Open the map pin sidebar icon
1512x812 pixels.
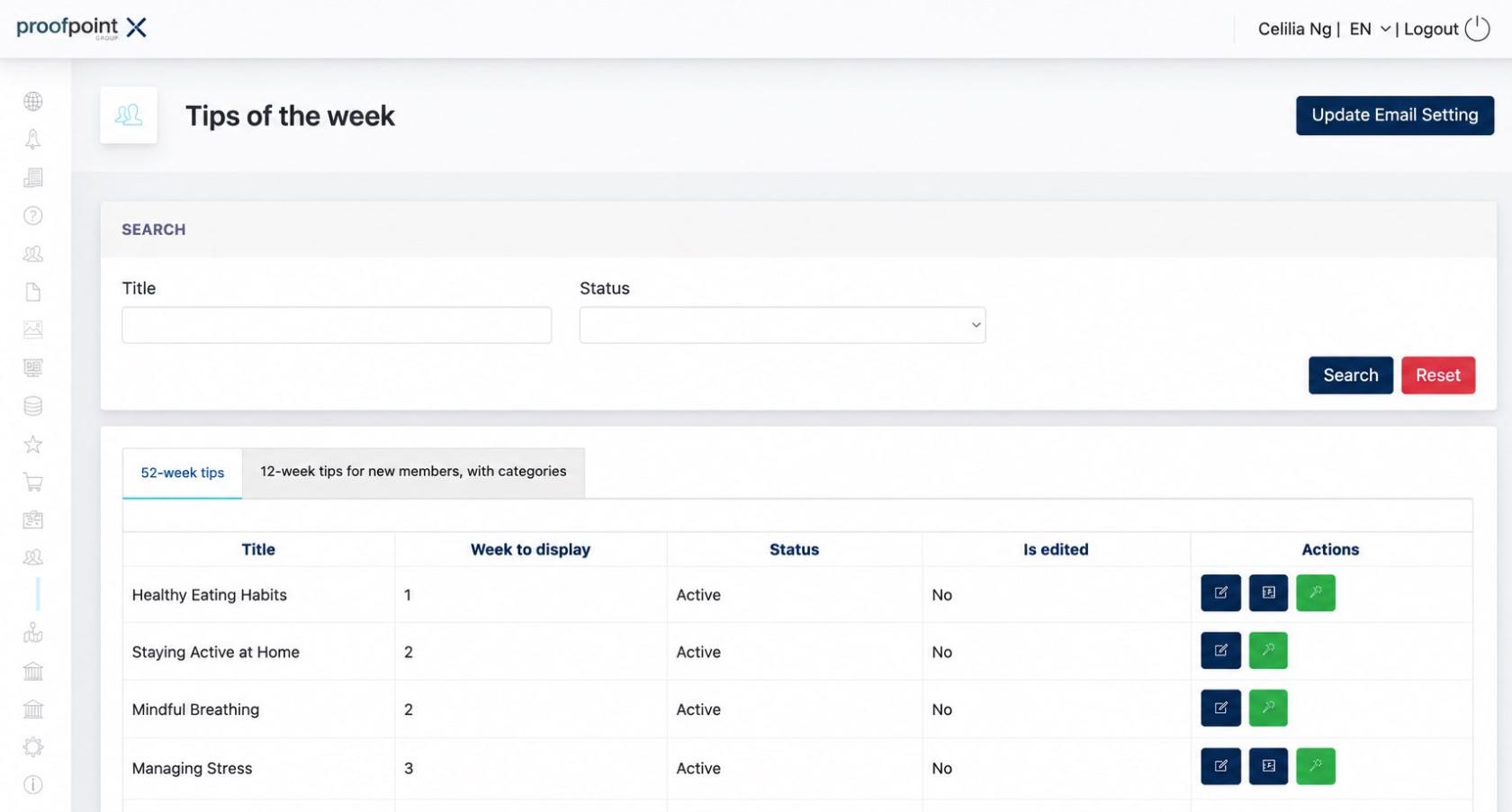pyautogui.click(x=33, y=633)
